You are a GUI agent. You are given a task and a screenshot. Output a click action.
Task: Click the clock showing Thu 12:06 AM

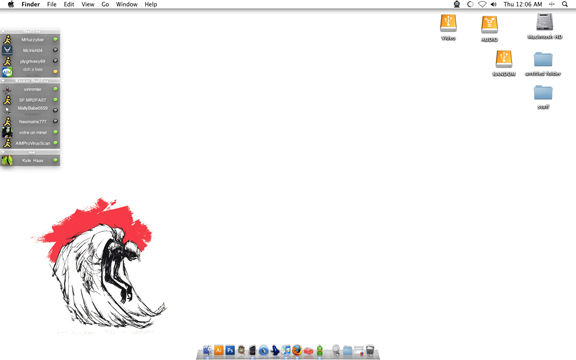coord(523,4)
